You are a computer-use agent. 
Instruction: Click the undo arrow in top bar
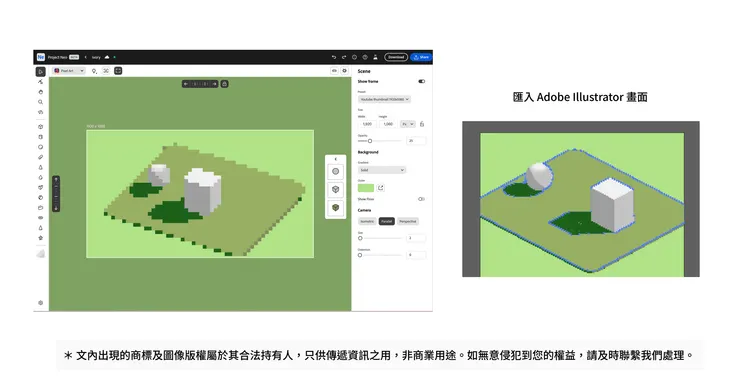coord(334,57)
